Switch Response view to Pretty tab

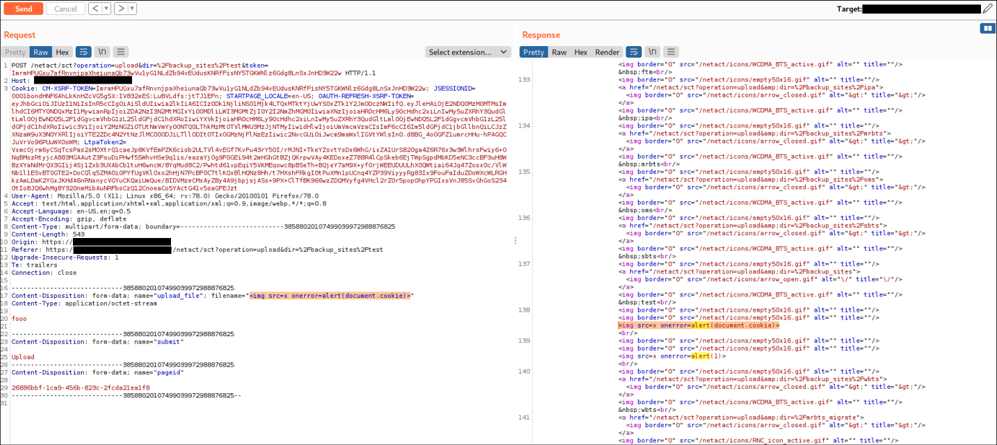tap(534, 52)
